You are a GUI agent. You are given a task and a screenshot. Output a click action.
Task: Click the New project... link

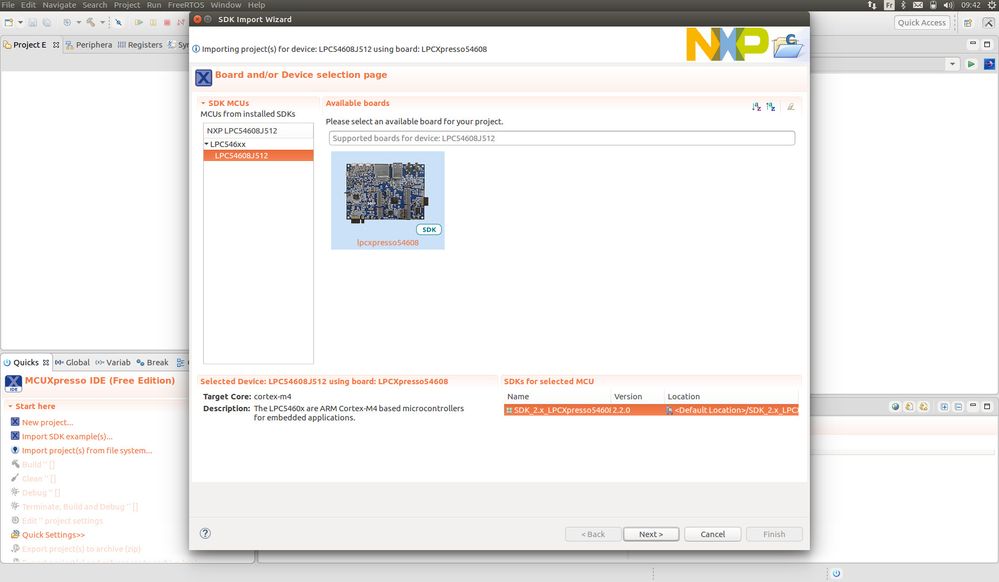[x=47, y=422]
